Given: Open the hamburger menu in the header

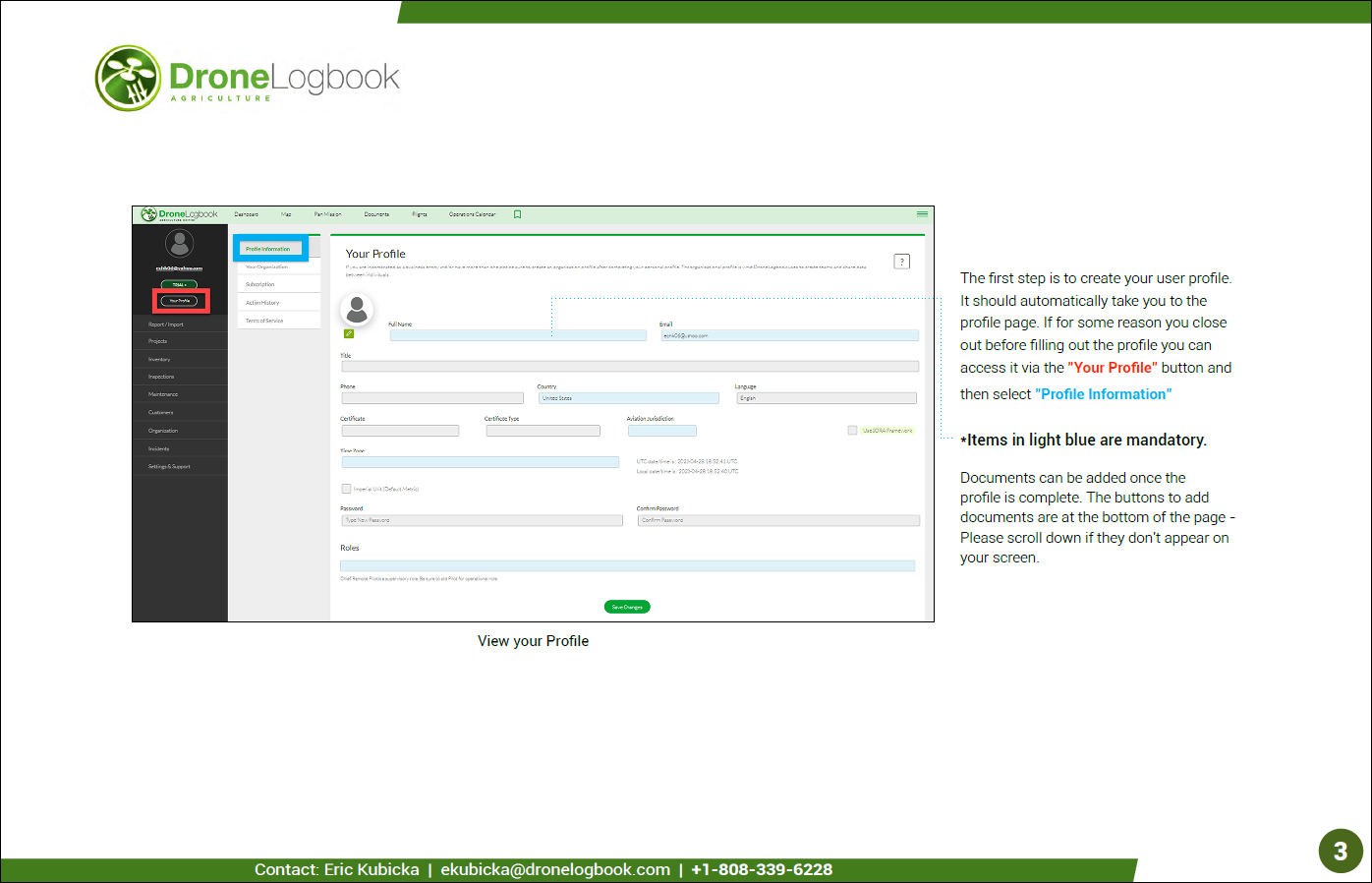Looking at the screenshot, I should coord(922,213).
